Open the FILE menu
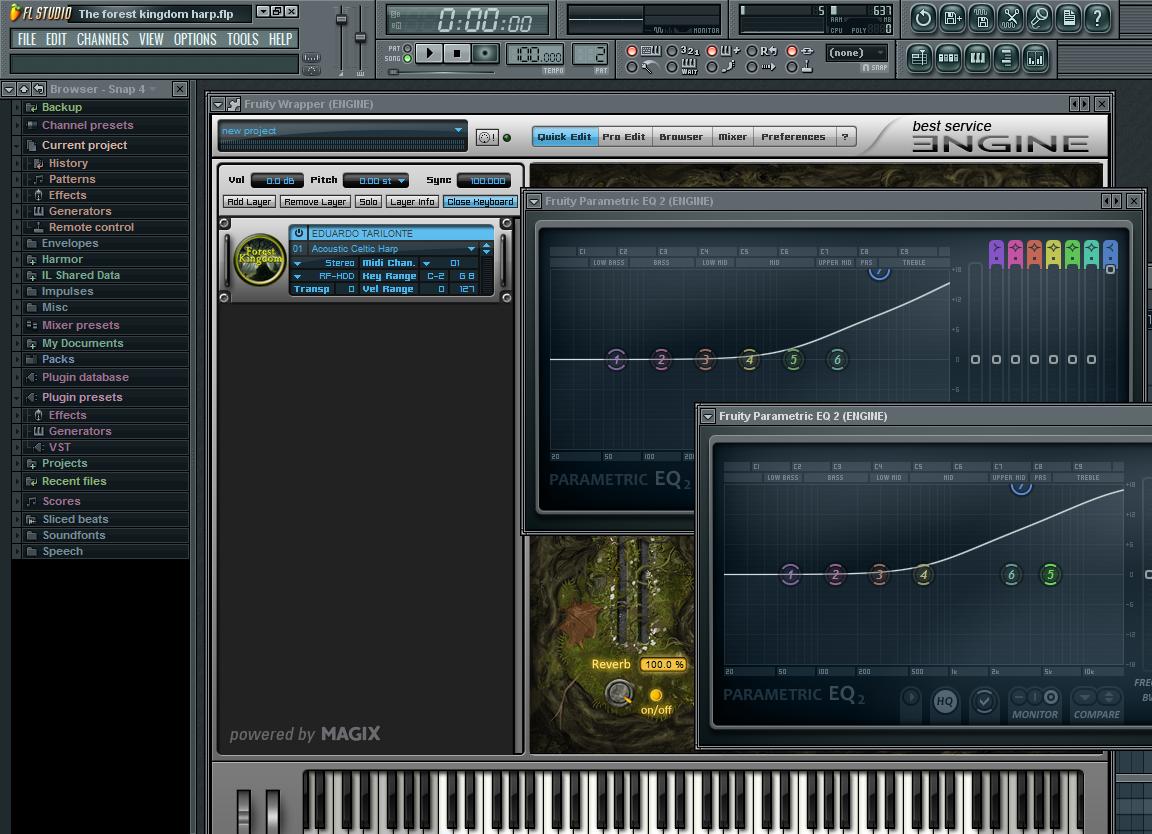This screenshot has width=1152, height=834. click(x=26, y=39)
